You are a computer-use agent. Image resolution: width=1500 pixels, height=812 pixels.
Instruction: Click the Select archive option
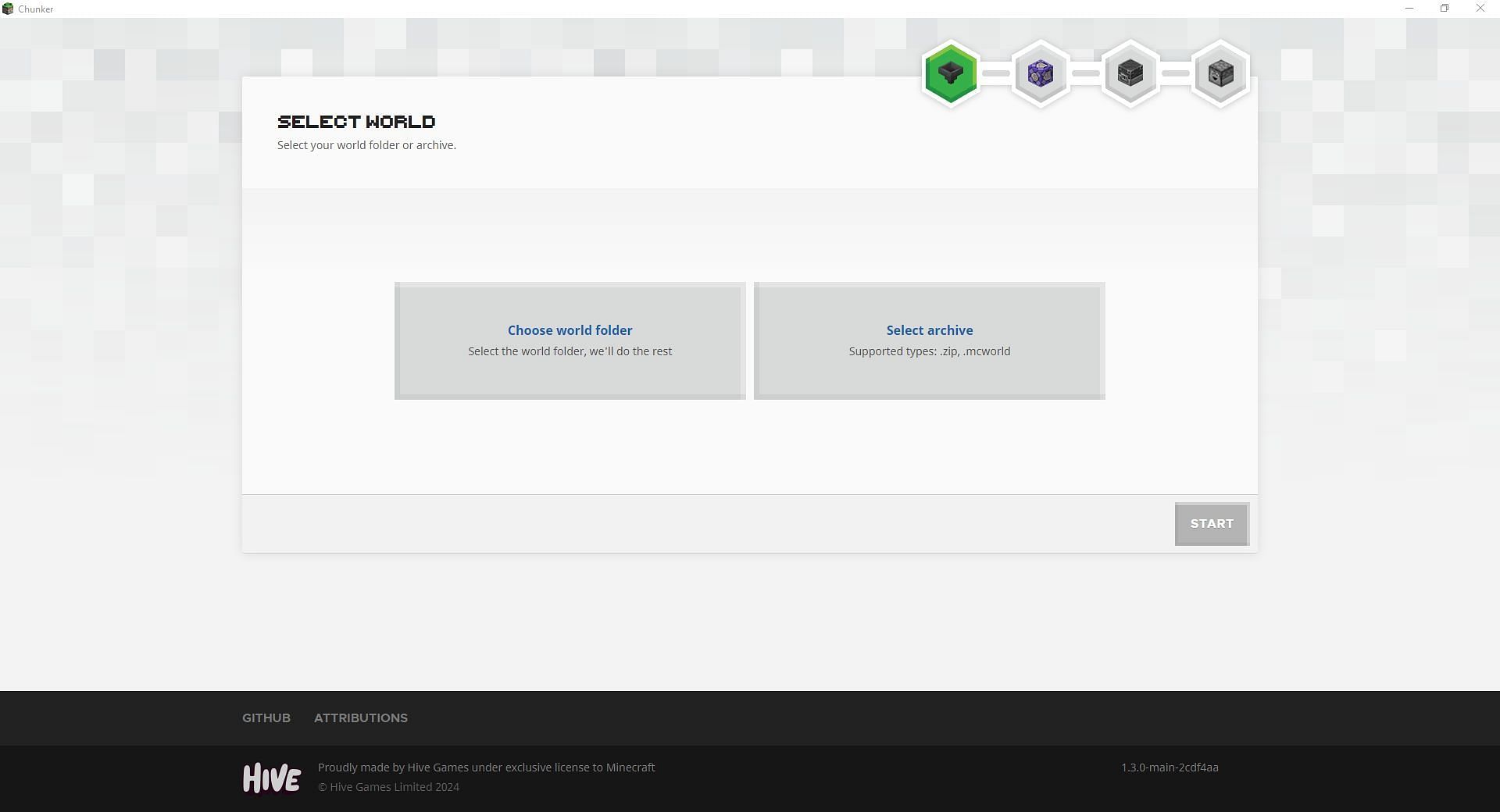929,340
